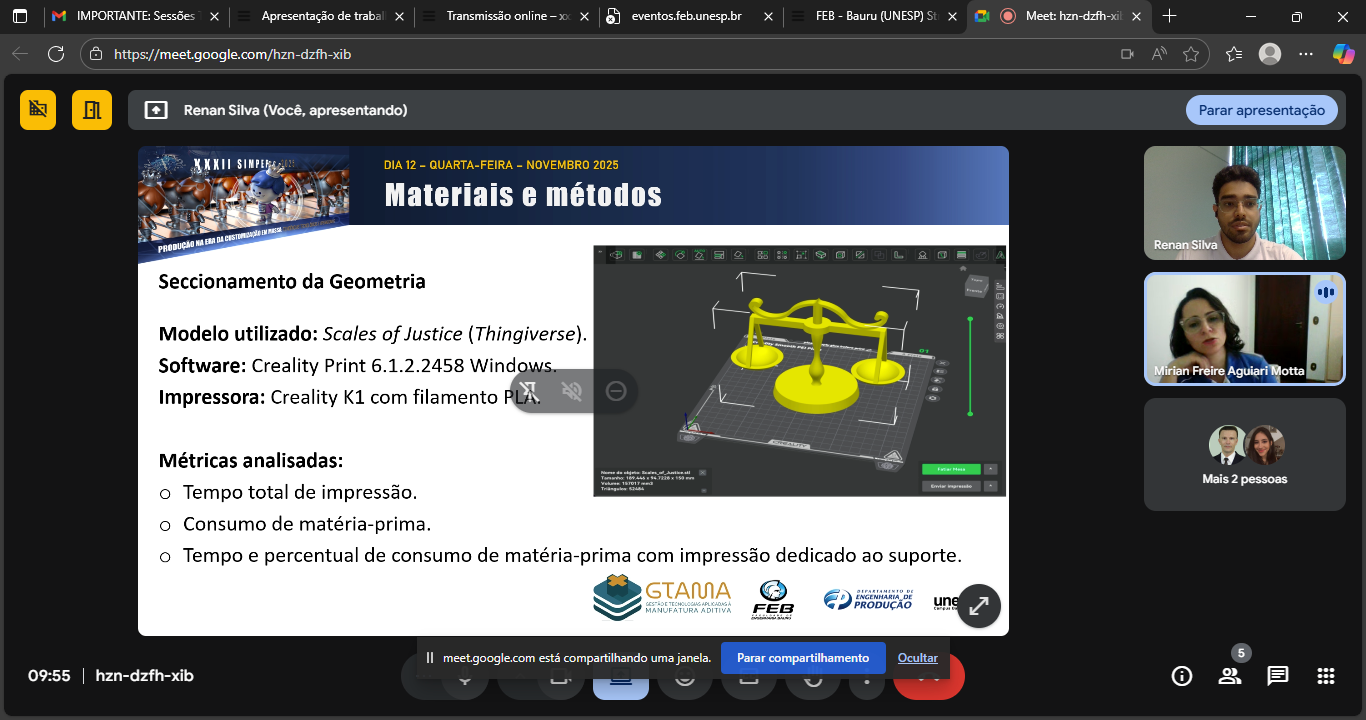Click Parar apresentação button
Screen dimensions: 1366x720
(x=1261, y=110)
